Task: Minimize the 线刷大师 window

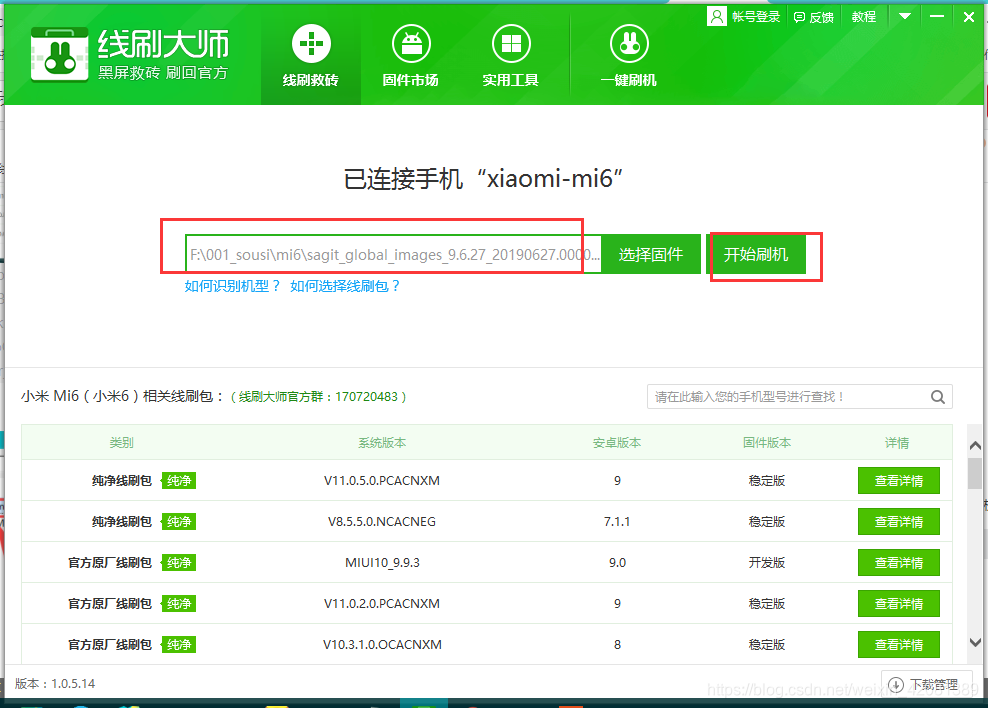Action: pos(937,16)
